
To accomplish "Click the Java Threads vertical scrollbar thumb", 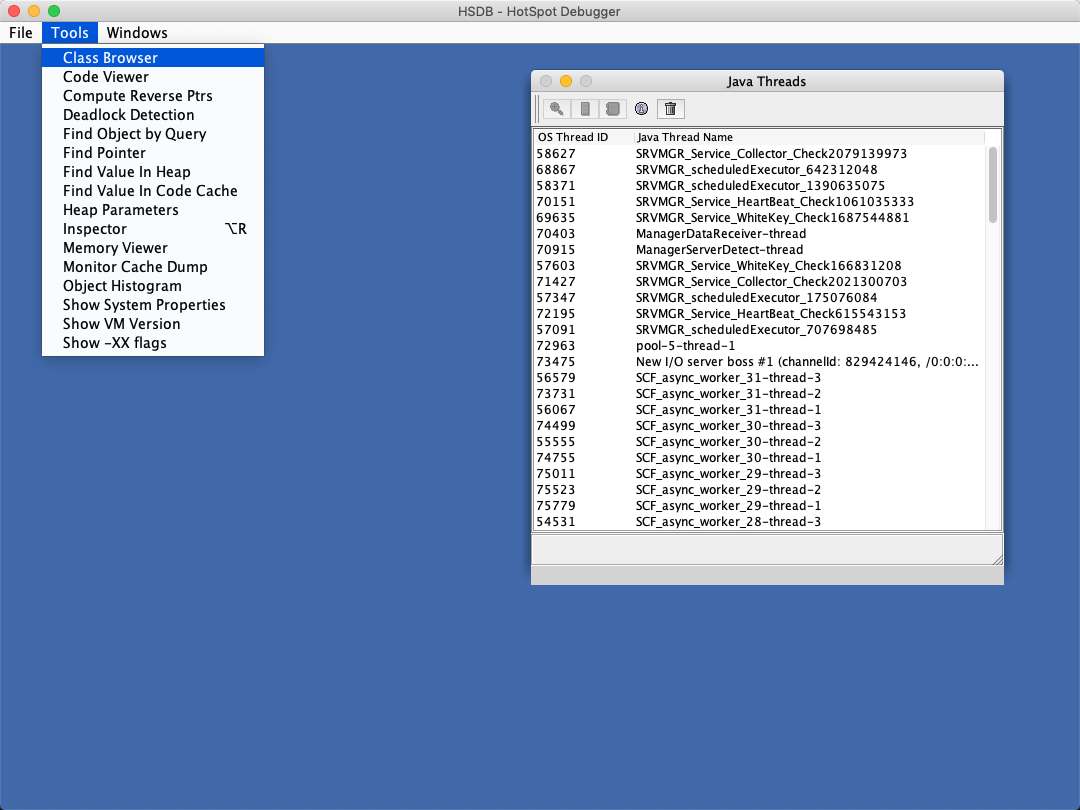I will (993, 185).
